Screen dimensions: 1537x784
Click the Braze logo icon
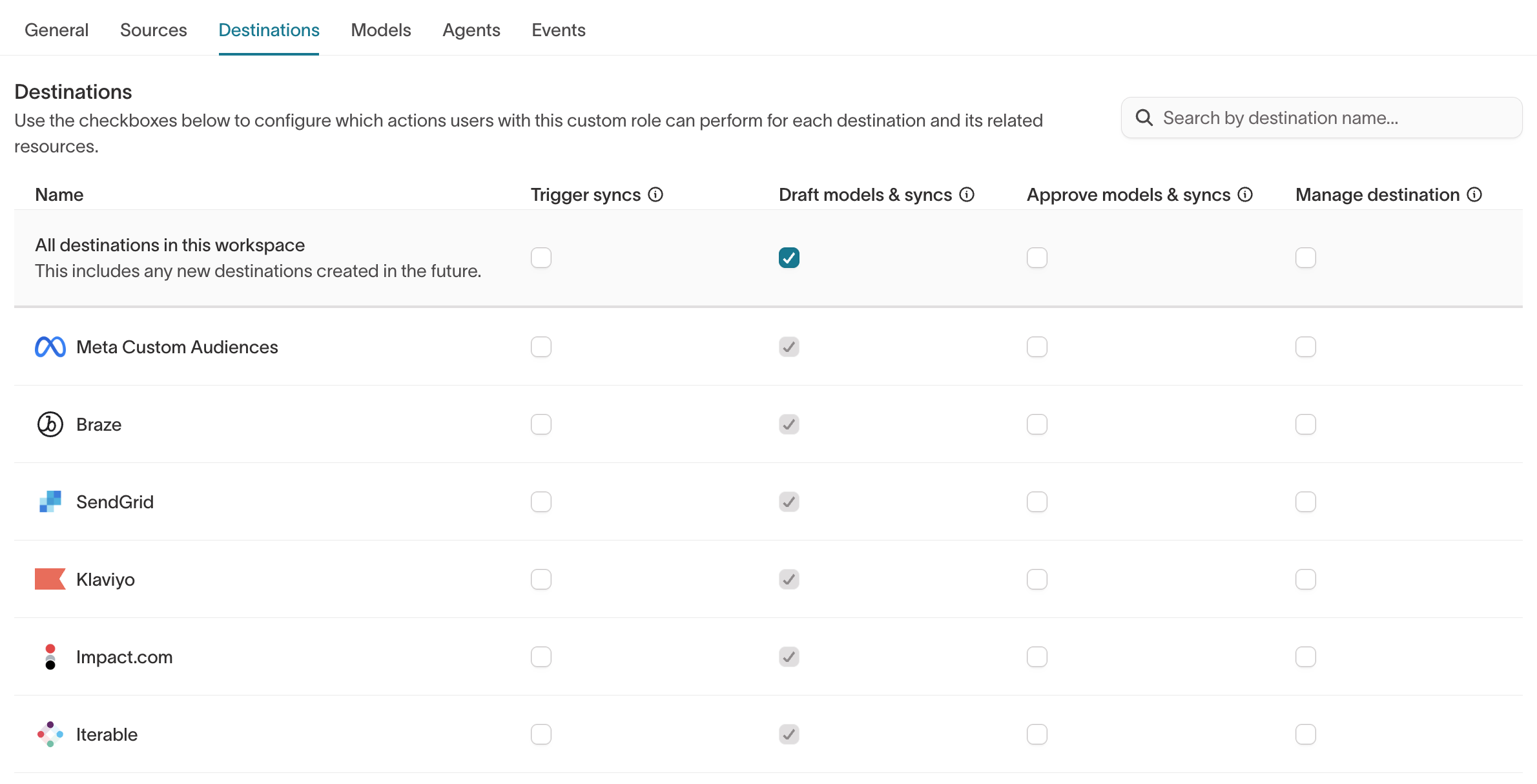50,424
